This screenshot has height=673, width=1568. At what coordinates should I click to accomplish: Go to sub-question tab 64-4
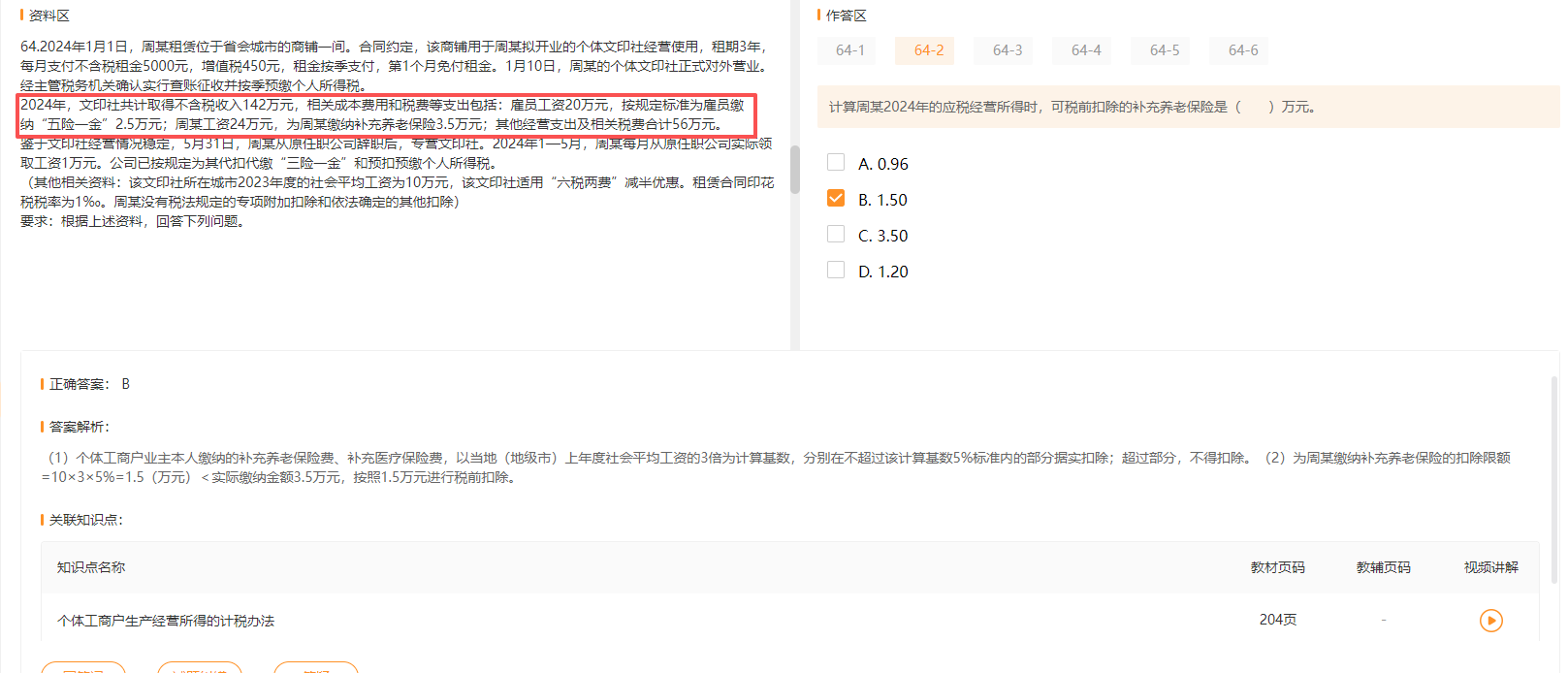click(1085, 50)
